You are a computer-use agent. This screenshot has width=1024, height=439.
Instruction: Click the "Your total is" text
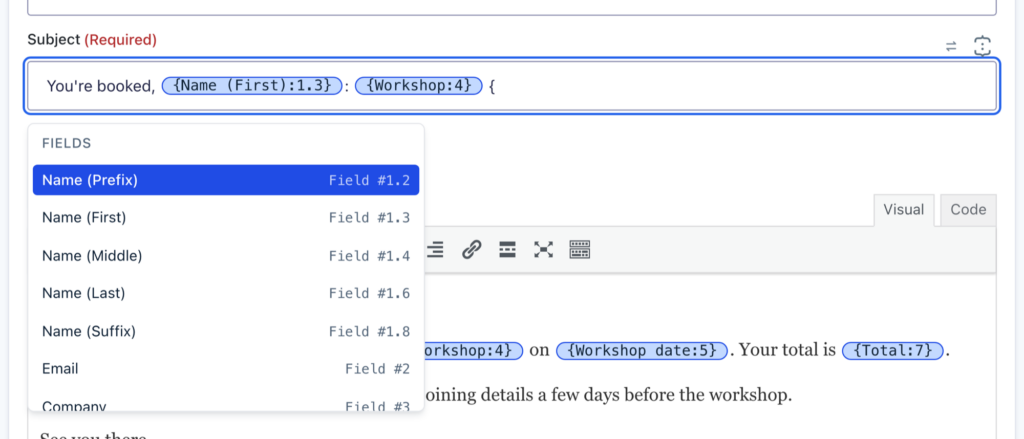788,350
